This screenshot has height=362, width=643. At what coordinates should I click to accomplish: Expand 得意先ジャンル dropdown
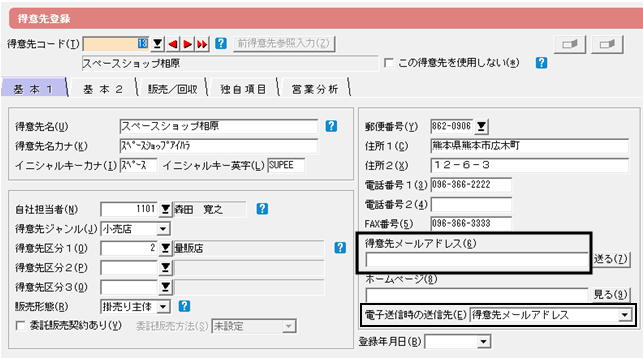pos(163,229)
